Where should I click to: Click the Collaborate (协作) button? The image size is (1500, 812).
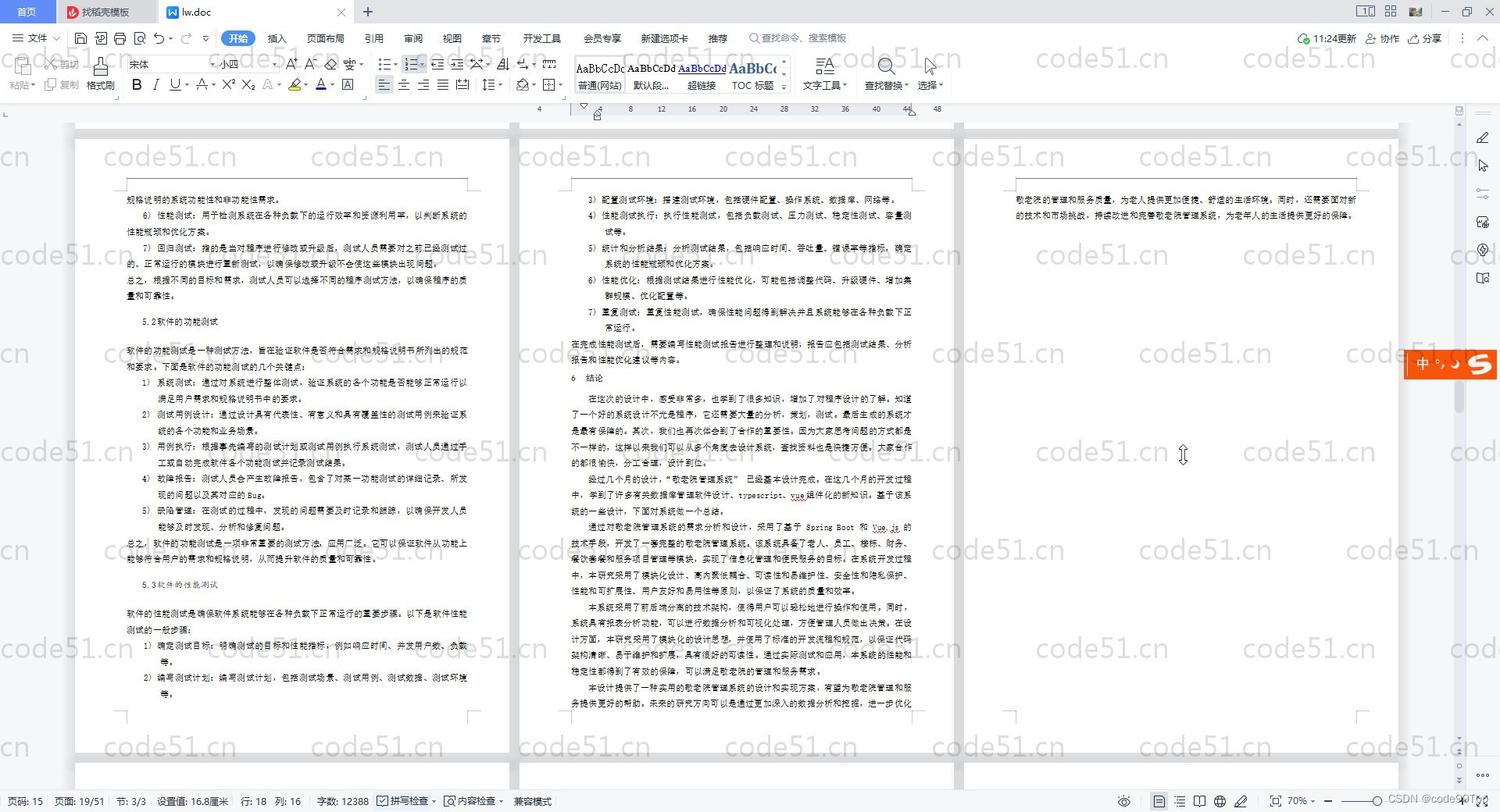coord(1382,38)
